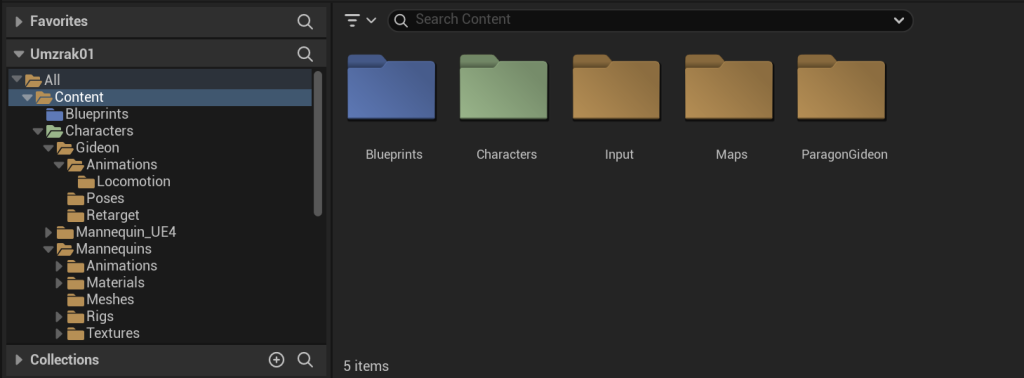
Task: Click the search icon in Collections header
Action: point(305,360)
